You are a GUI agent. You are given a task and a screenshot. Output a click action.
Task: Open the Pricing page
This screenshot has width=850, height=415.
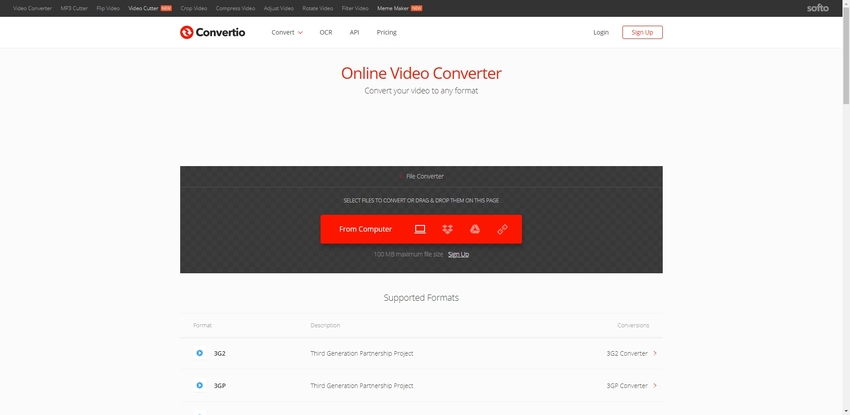[386, 32]
